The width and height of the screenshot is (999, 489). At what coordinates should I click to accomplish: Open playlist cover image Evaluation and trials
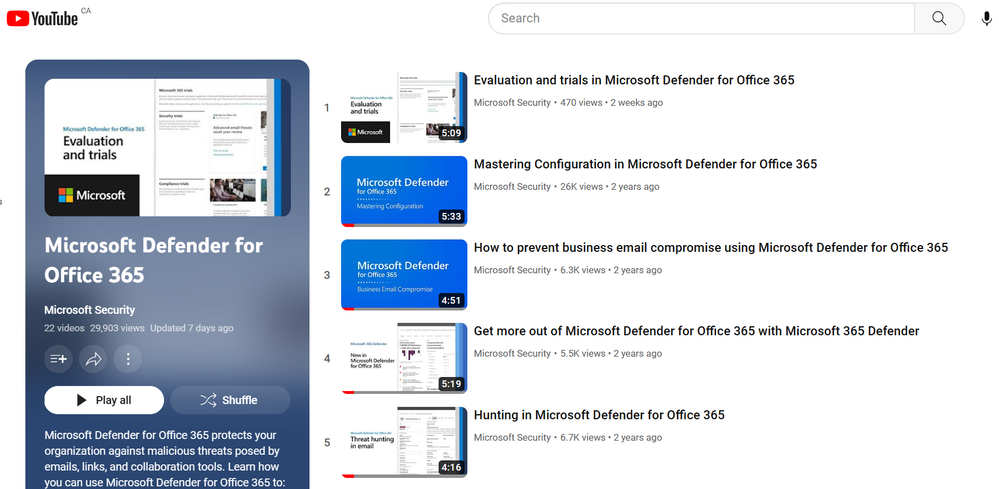pyautogui.click(x=168, y=148)
